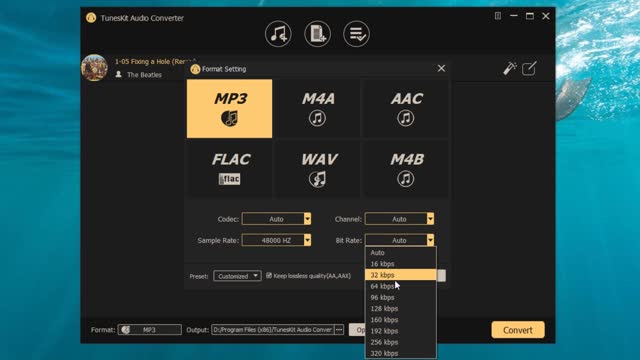
Task: Click the add music files icon
Action: coord(278,34)
